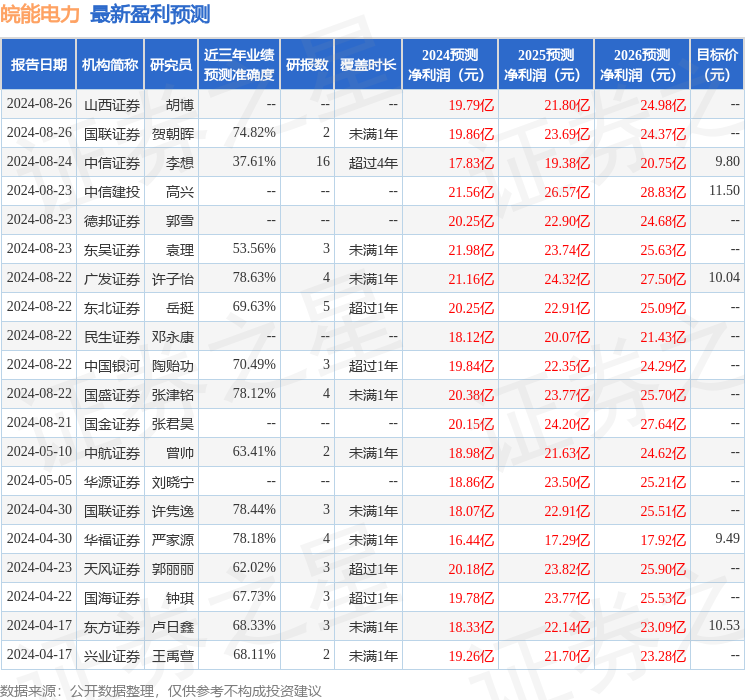
Task: Click the 70.49% accuracy value
Action: (x=254, y=364)
